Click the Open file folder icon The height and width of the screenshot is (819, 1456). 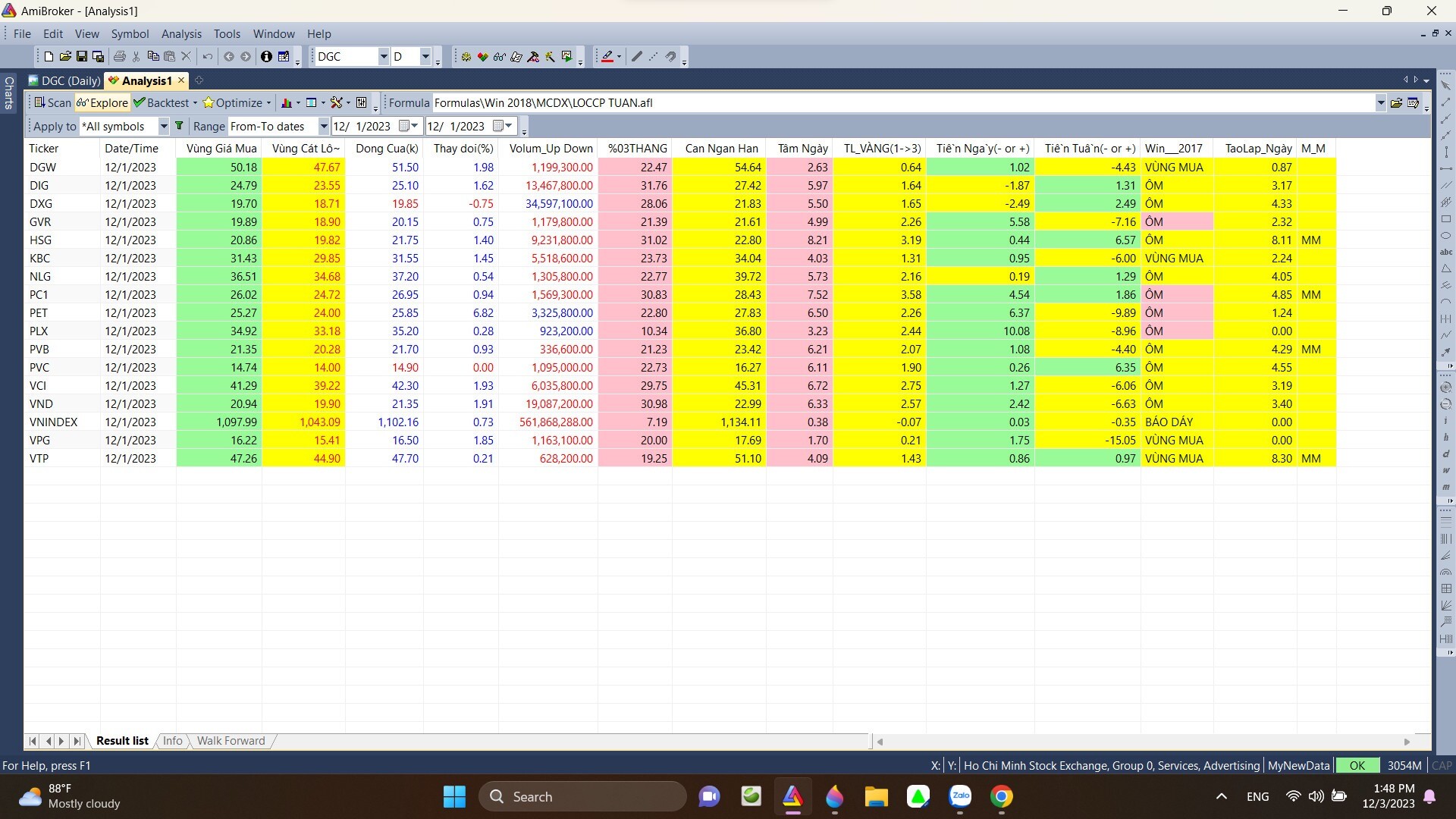pos(65,57)
